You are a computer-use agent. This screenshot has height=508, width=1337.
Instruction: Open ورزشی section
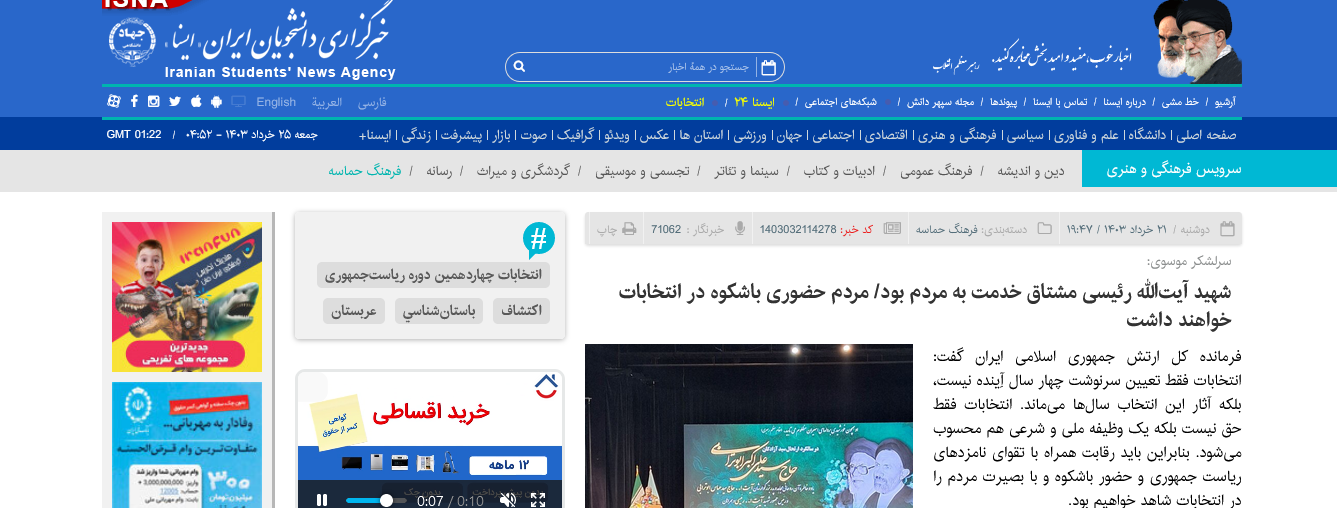pyautogui.click(x=750, y=134)
